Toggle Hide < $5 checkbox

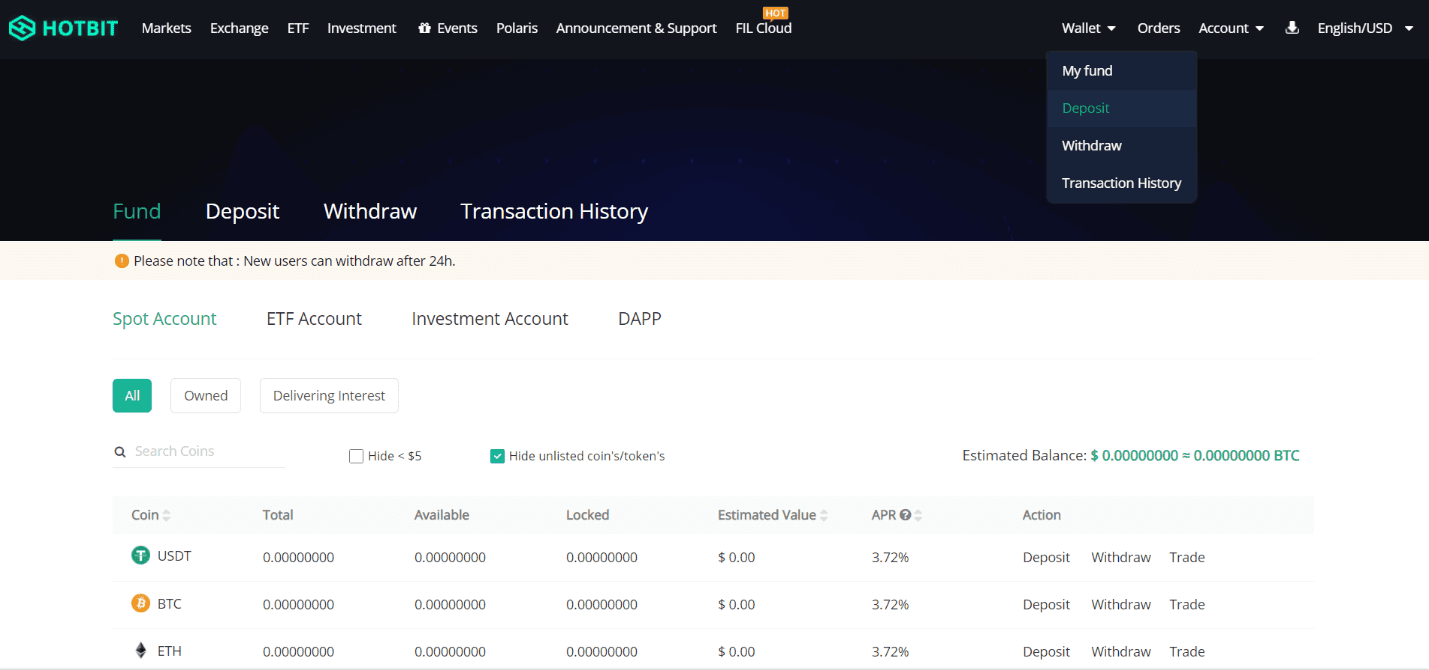tap(356, 456)
